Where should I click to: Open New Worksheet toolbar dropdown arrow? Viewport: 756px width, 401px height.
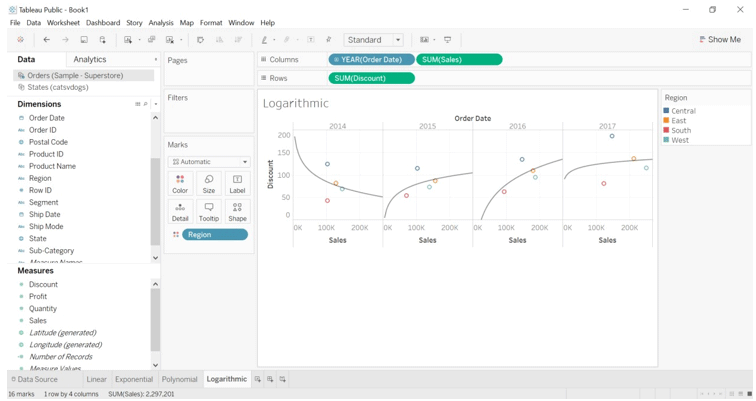click(x=139, y=40)
